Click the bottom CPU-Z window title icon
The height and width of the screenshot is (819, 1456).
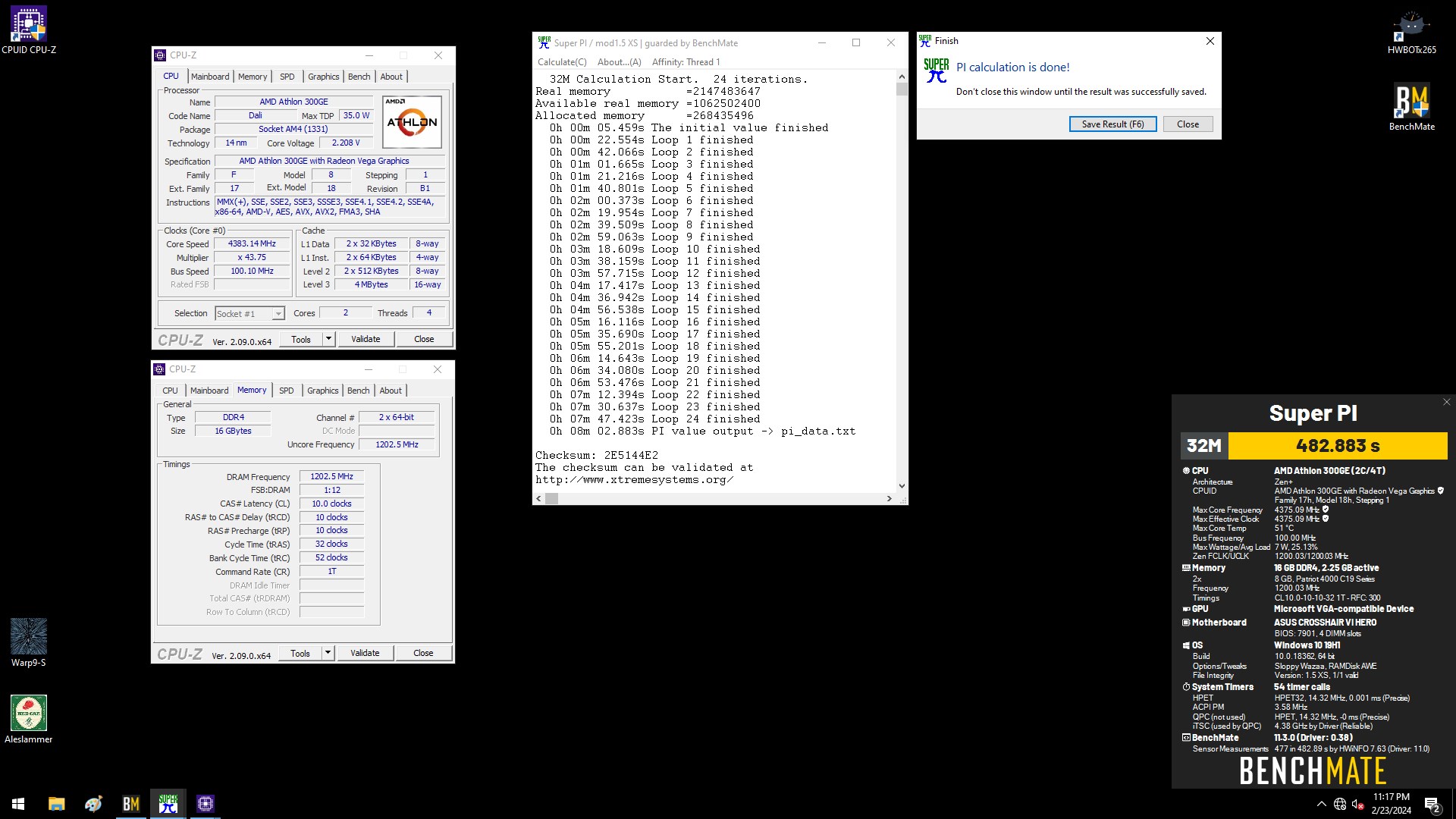pos(159,369)
